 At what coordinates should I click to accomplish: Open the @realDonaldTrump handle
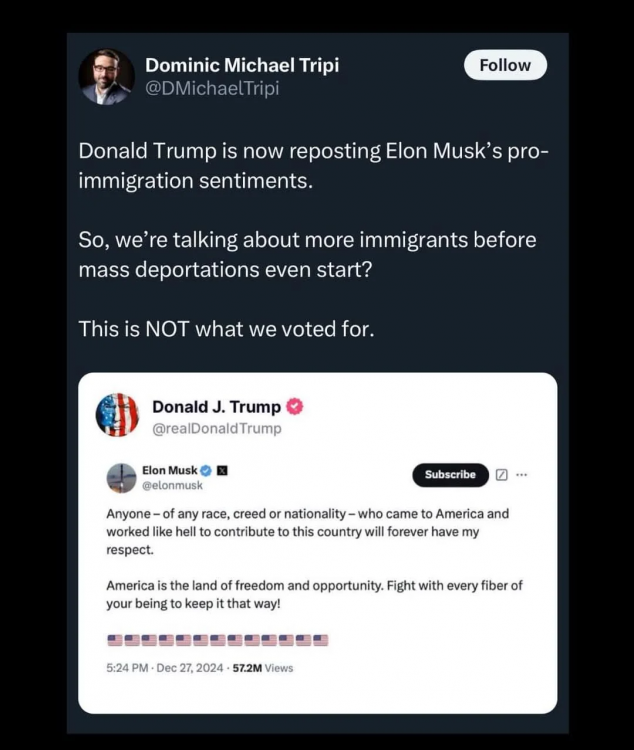[217, 428]
